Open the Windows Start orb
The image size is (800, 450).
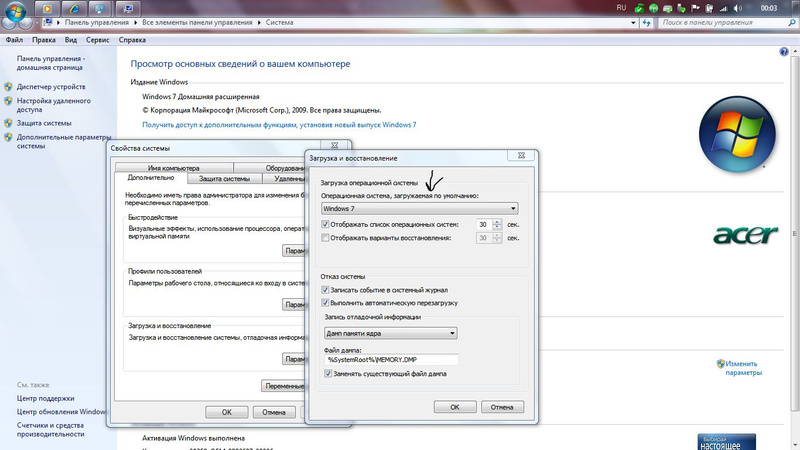point(15,10)
